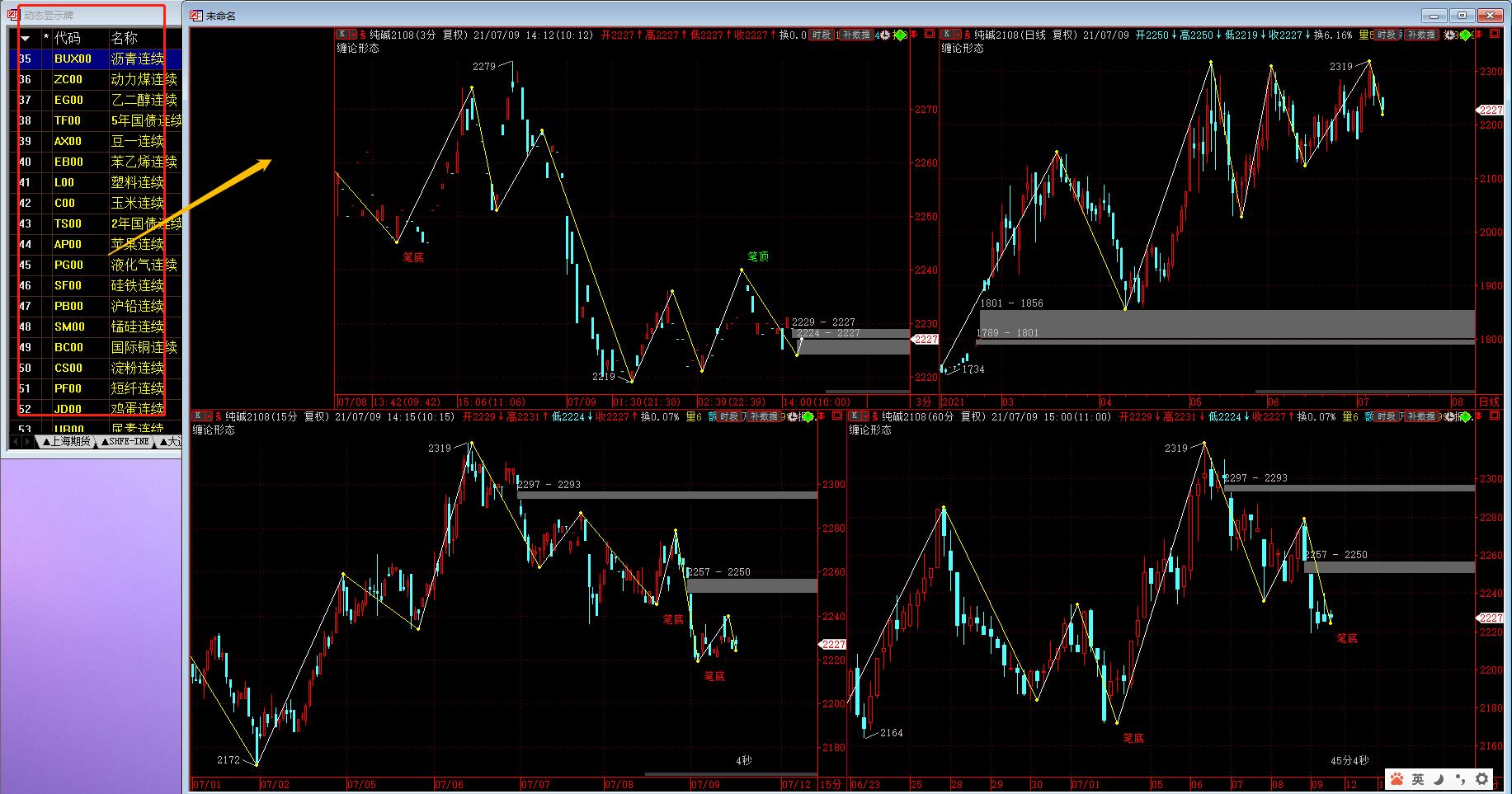Select the ZC00 动力煤连续 row

[x=96, y=79]
